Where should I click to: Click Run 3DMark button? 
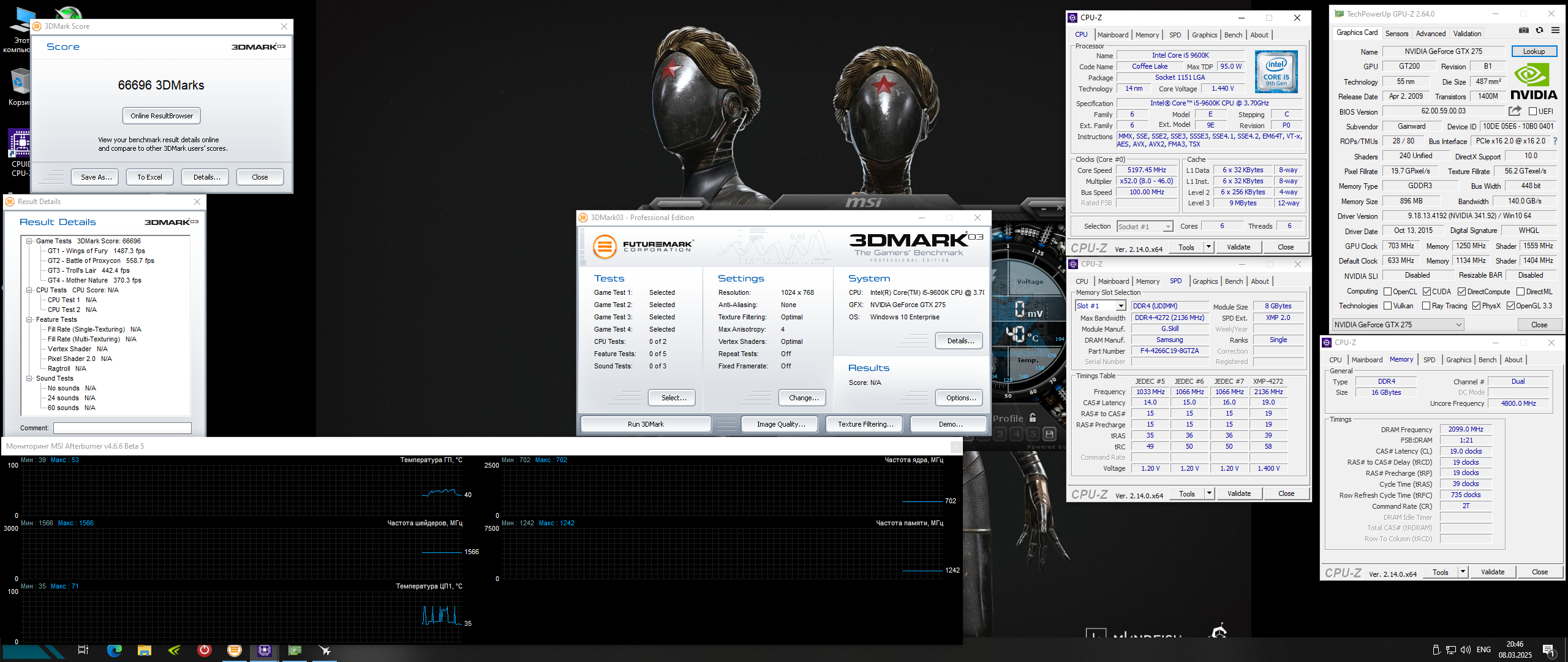pyautogui.click(x=646, y=424)
